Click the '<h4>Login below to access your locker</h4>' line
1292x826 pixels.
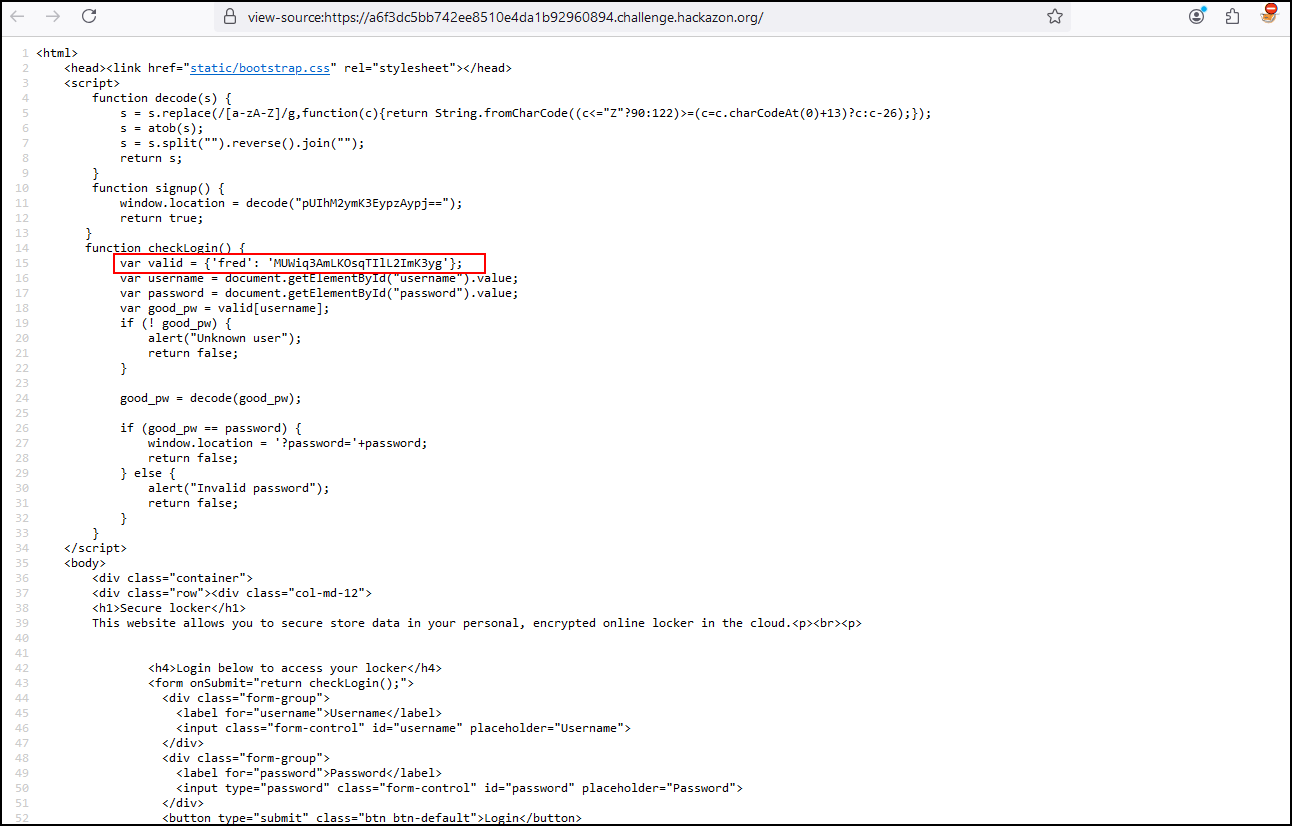coord(295,668)
